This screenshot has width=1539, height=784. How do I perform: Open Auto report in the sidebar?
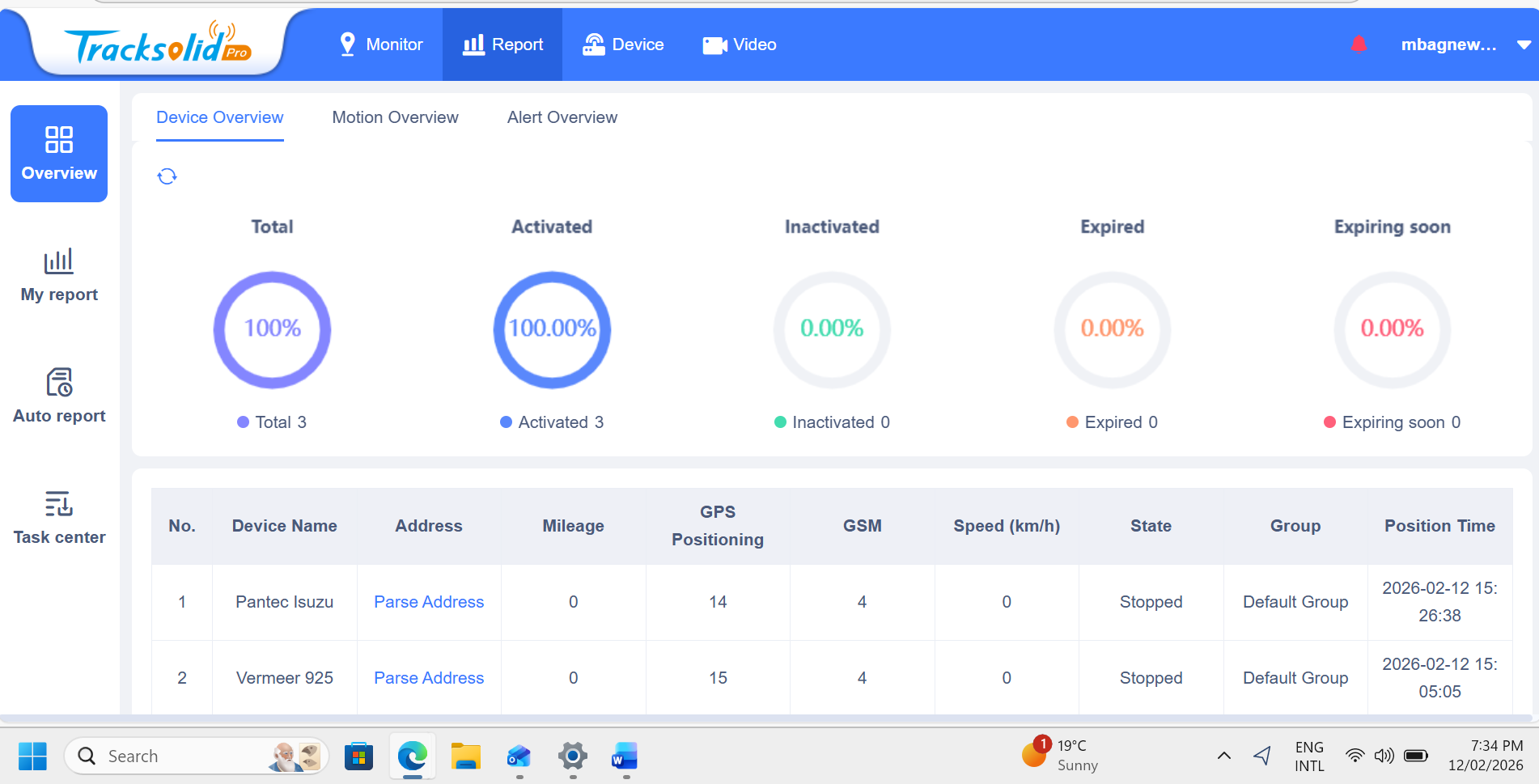click(x=59, y=396)
